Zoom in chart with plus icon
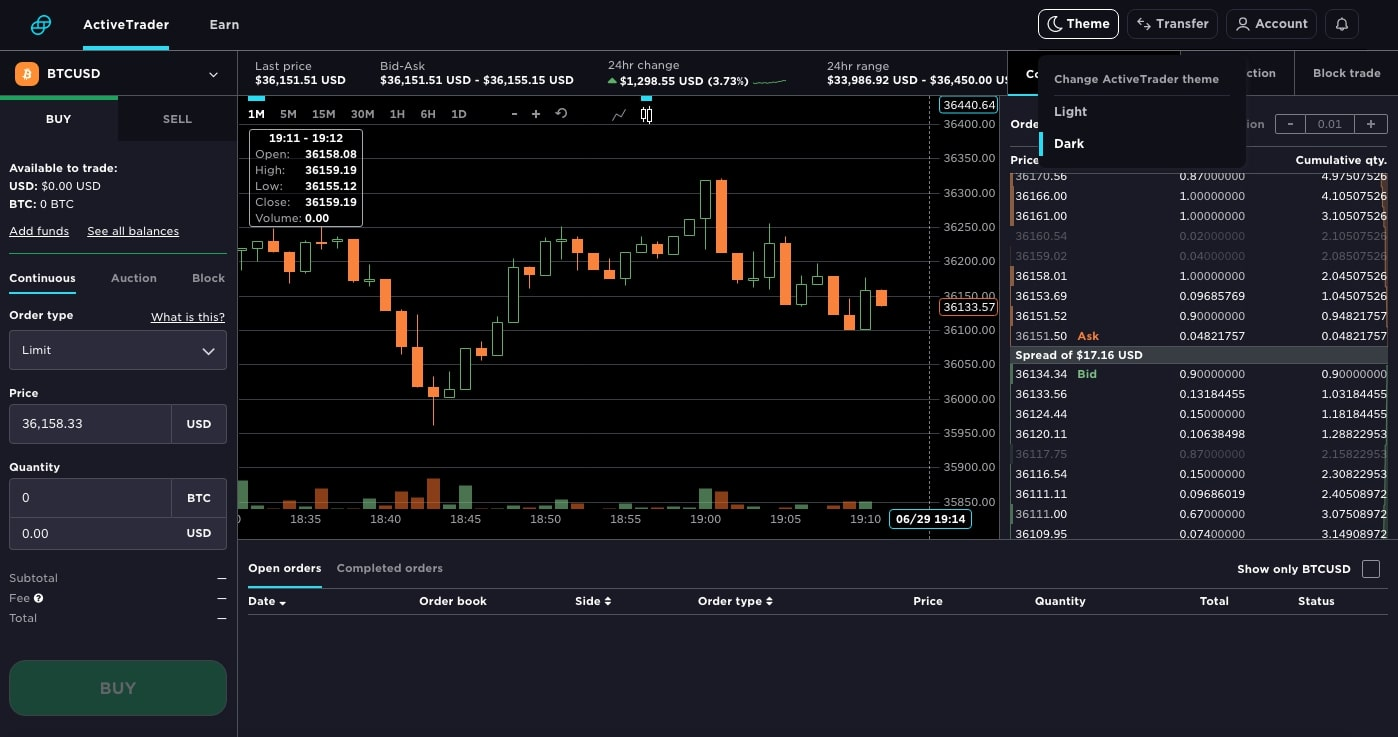The image size is (1398, 737). [536, 114]
